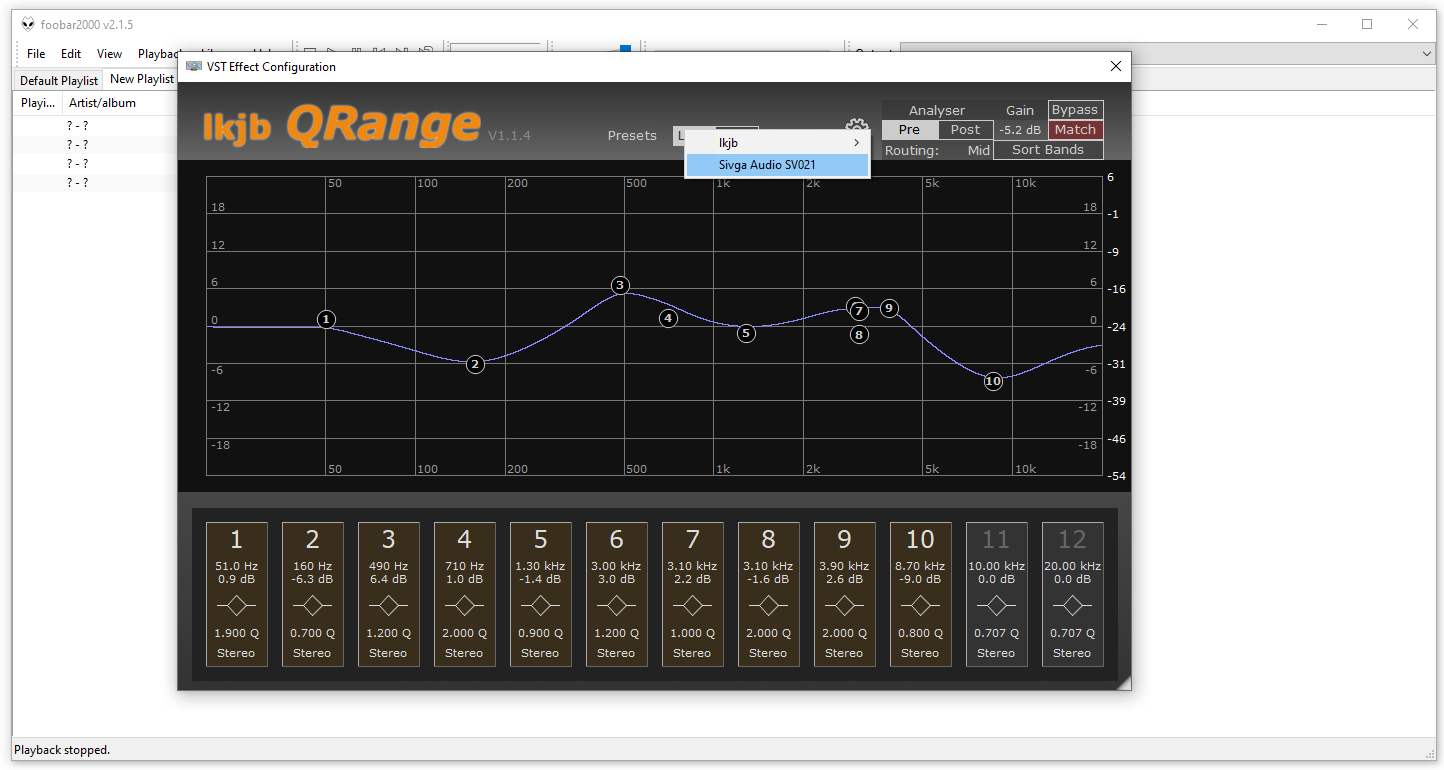Click band 1 filter type diamond icon
The width and height of the screenshot is (1444, 770).
[236, 606]
